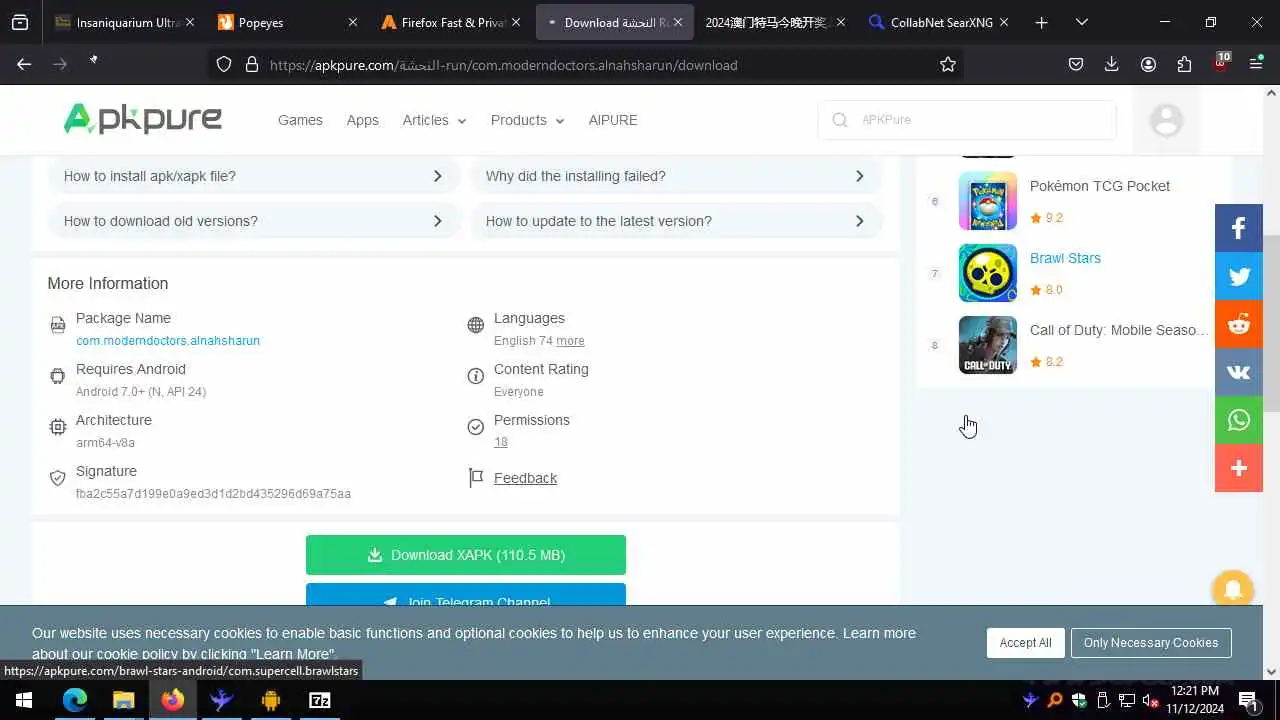Viewport: 1280px width, 720px height.
Task: Open Firefox downloads panel
Action: tap(1111, 64)
